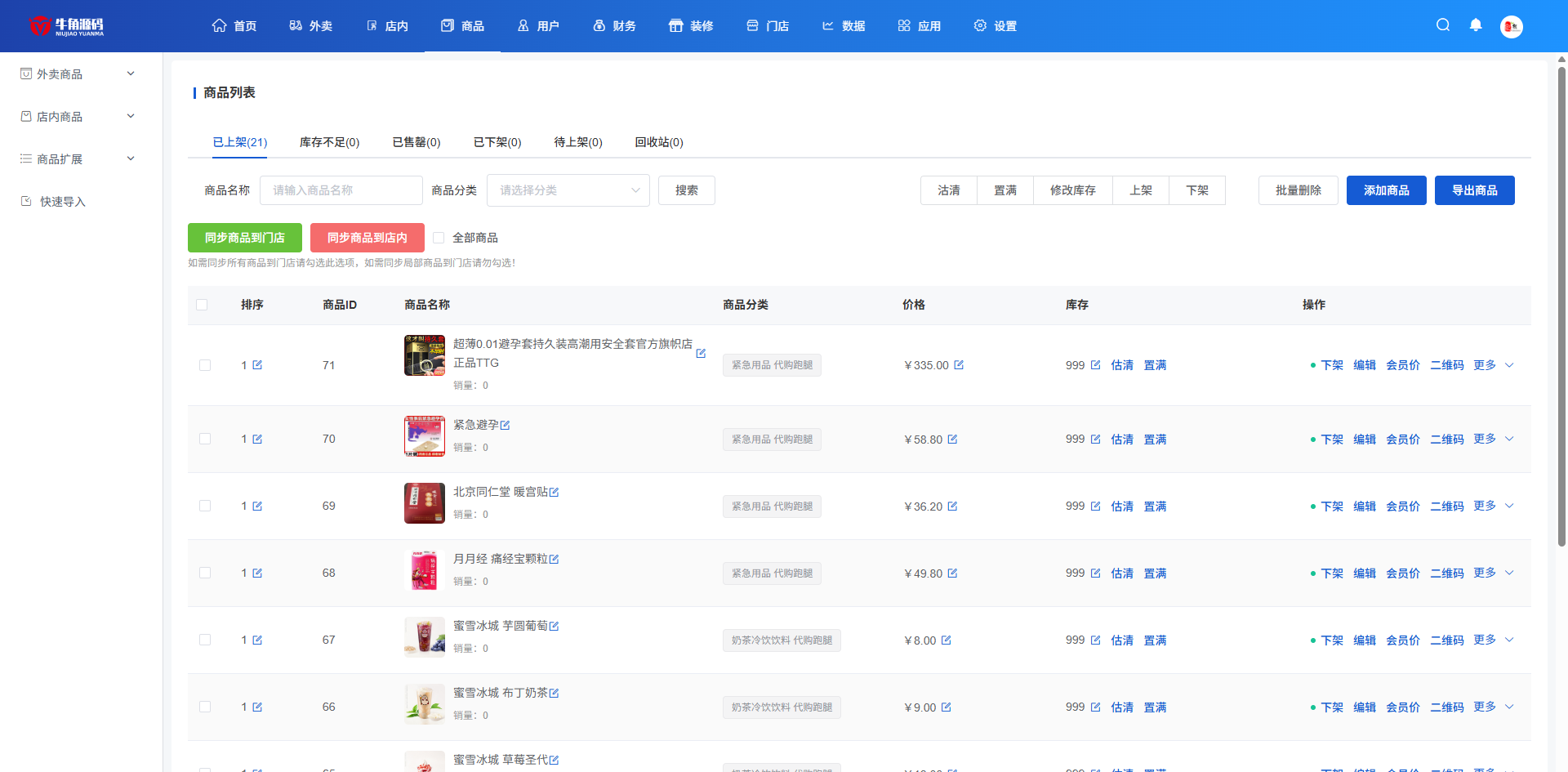The height and width of the screenshot is (772, 1568).
Task: Click 搜索 button
Action: (x=687, y=190)
